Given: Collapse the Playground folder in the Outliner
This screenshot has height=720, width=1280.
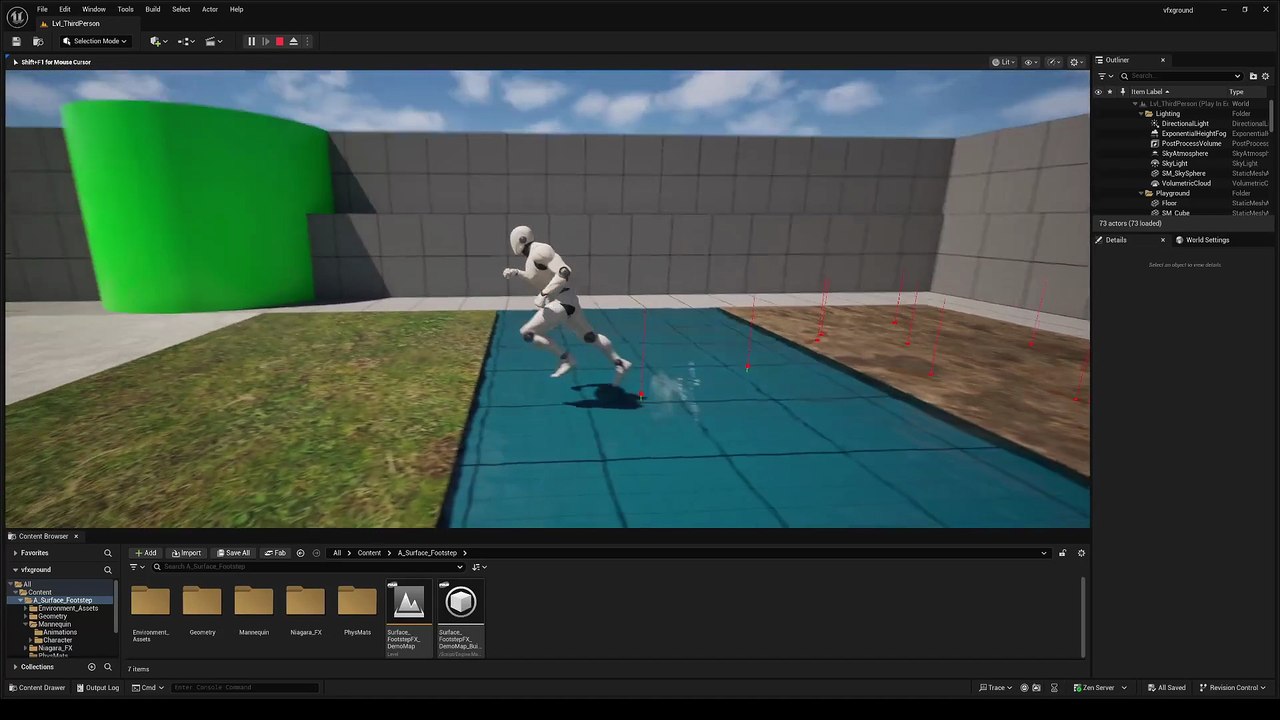Looking at the screenshot, I should (x=1141, y=194).
